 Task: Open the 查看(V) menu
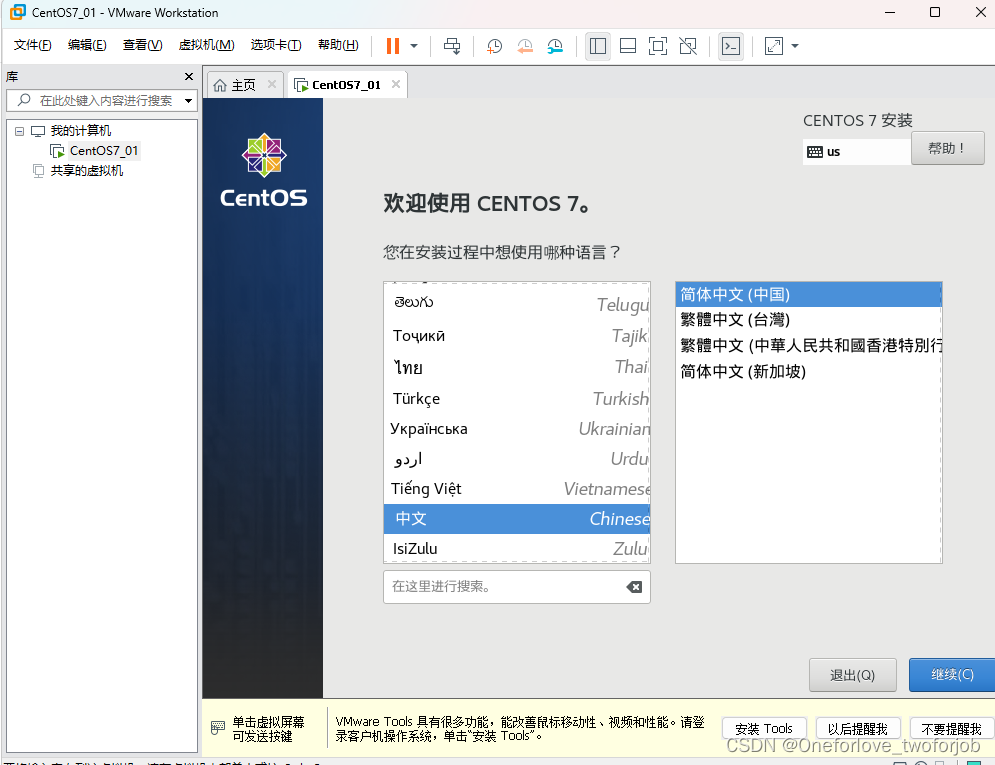point(142,45)
